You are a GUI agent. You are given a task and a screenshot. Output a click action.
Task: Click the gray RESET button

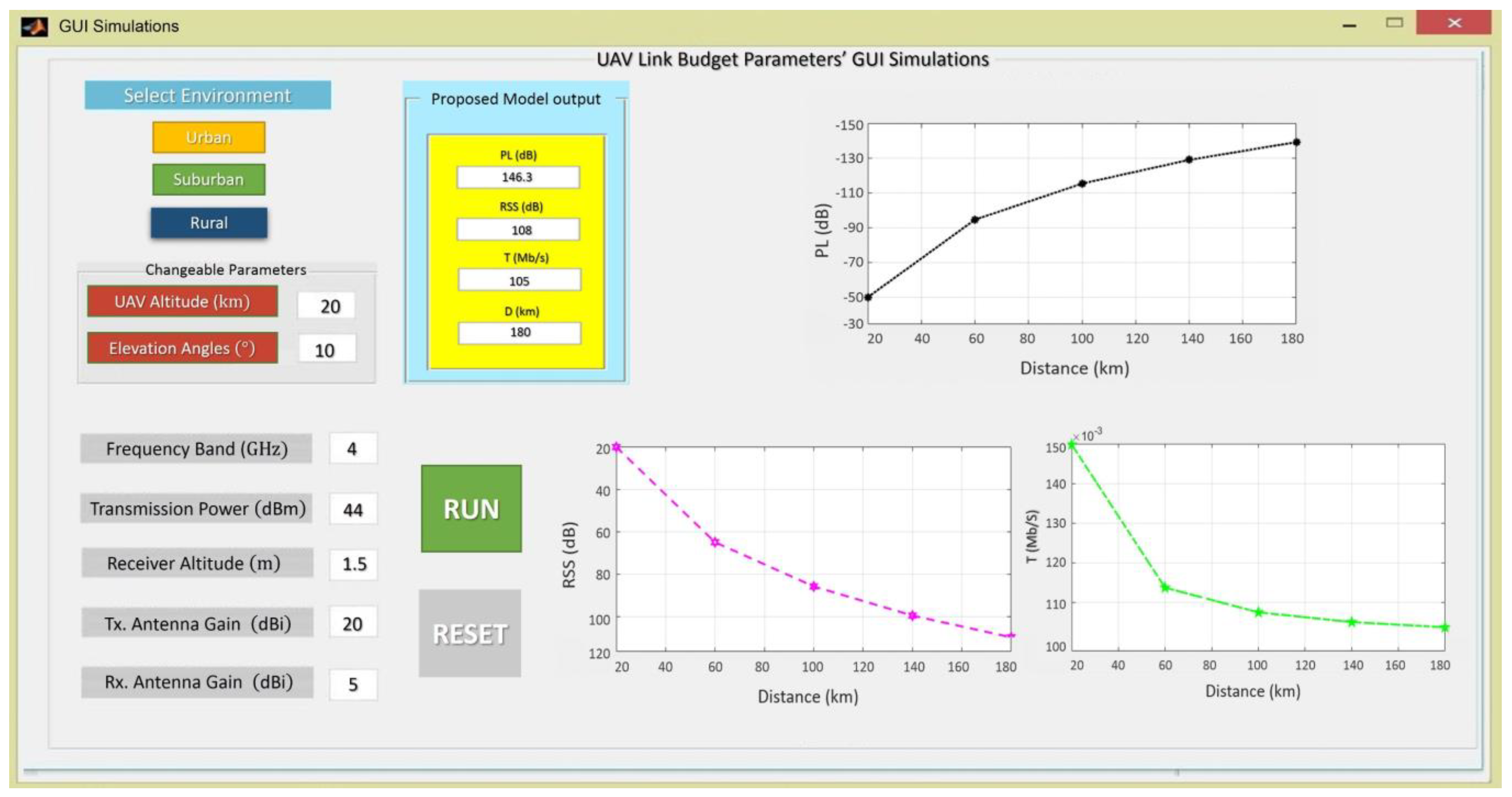[x=470, y=633]
